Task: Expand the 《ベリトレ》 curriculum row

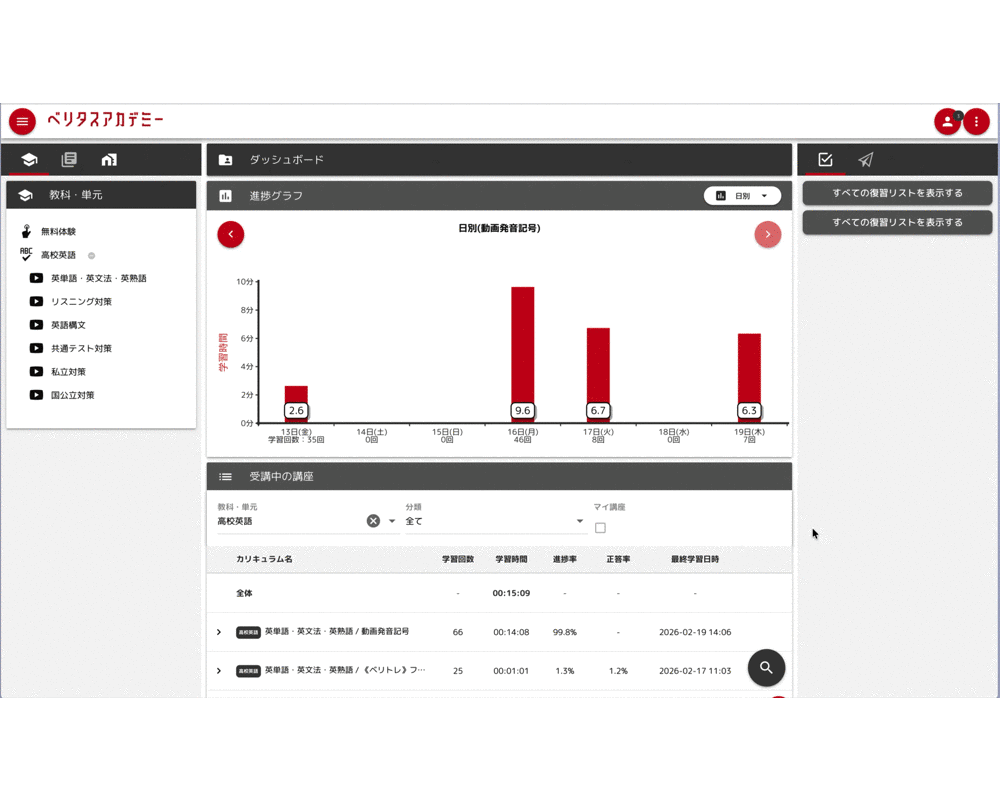Action: pyautogui.click(x=219, y=671)
